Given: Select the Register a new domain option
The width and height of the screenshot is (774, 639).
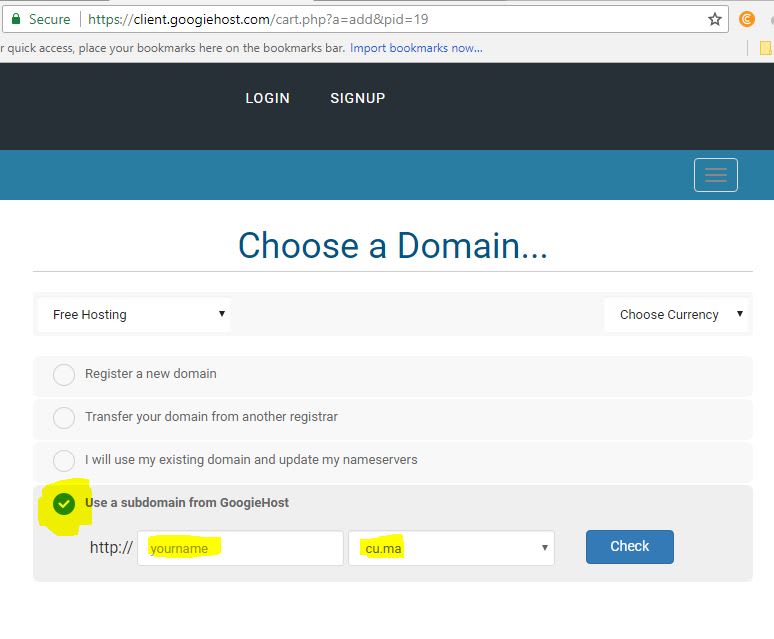Looking at the screenshot, I should coord(64,375).
